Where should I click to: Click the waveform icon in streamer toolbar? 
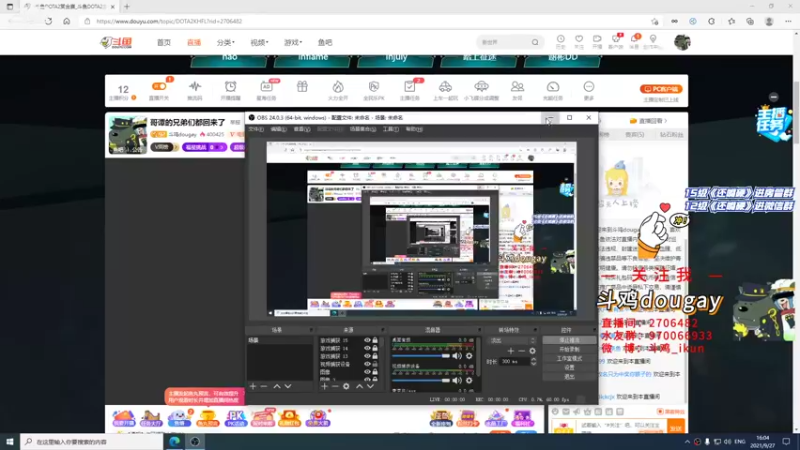pos(195,86)
